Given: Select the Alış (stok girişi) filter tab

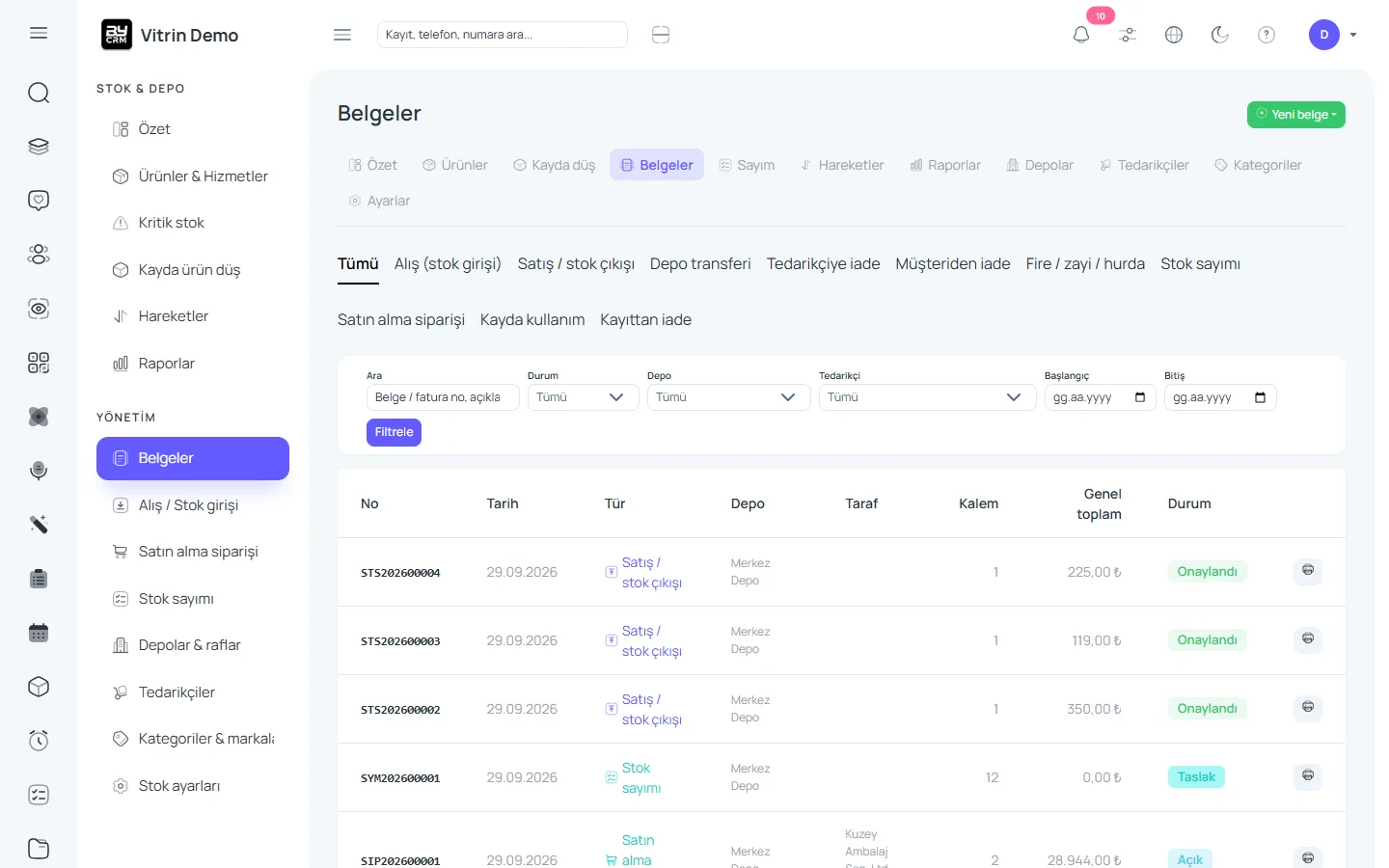Looking at the screenshot, I should (448, 263).
